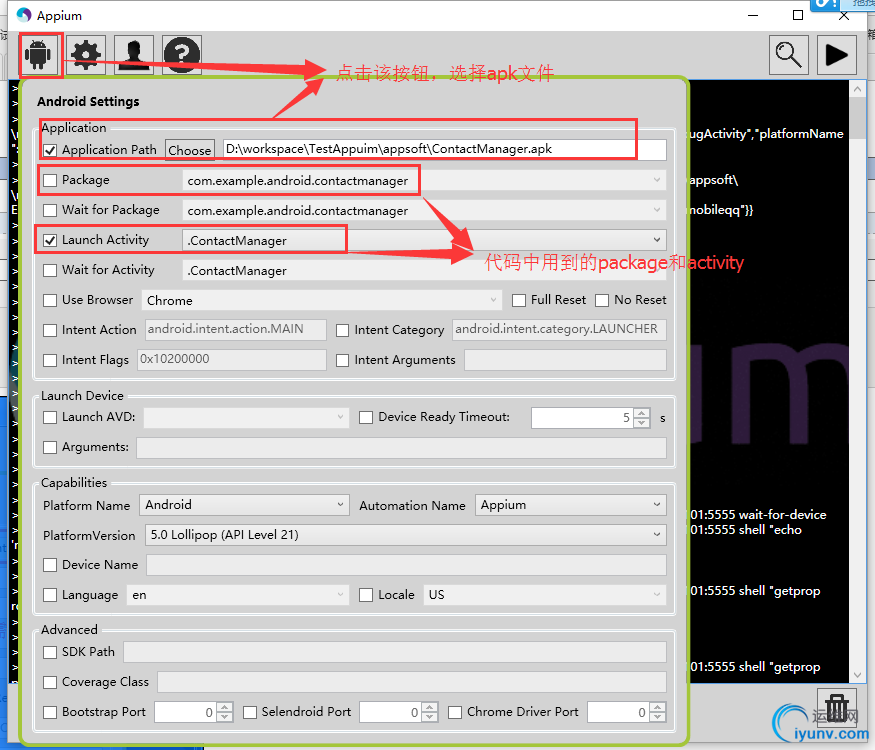
Task: Expand the PlatformVersion dropdown
Action: pyautogui.click(x=406, y=535)
